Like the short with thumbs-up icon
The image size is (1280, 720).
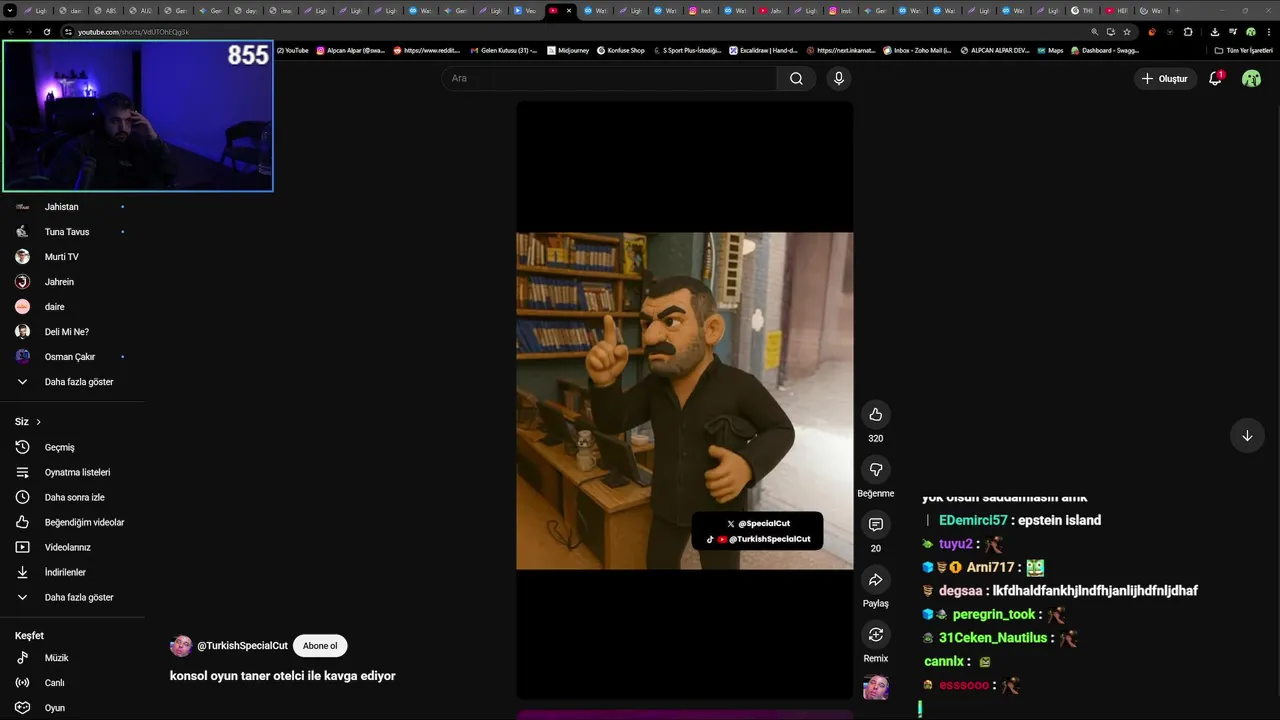876,414
